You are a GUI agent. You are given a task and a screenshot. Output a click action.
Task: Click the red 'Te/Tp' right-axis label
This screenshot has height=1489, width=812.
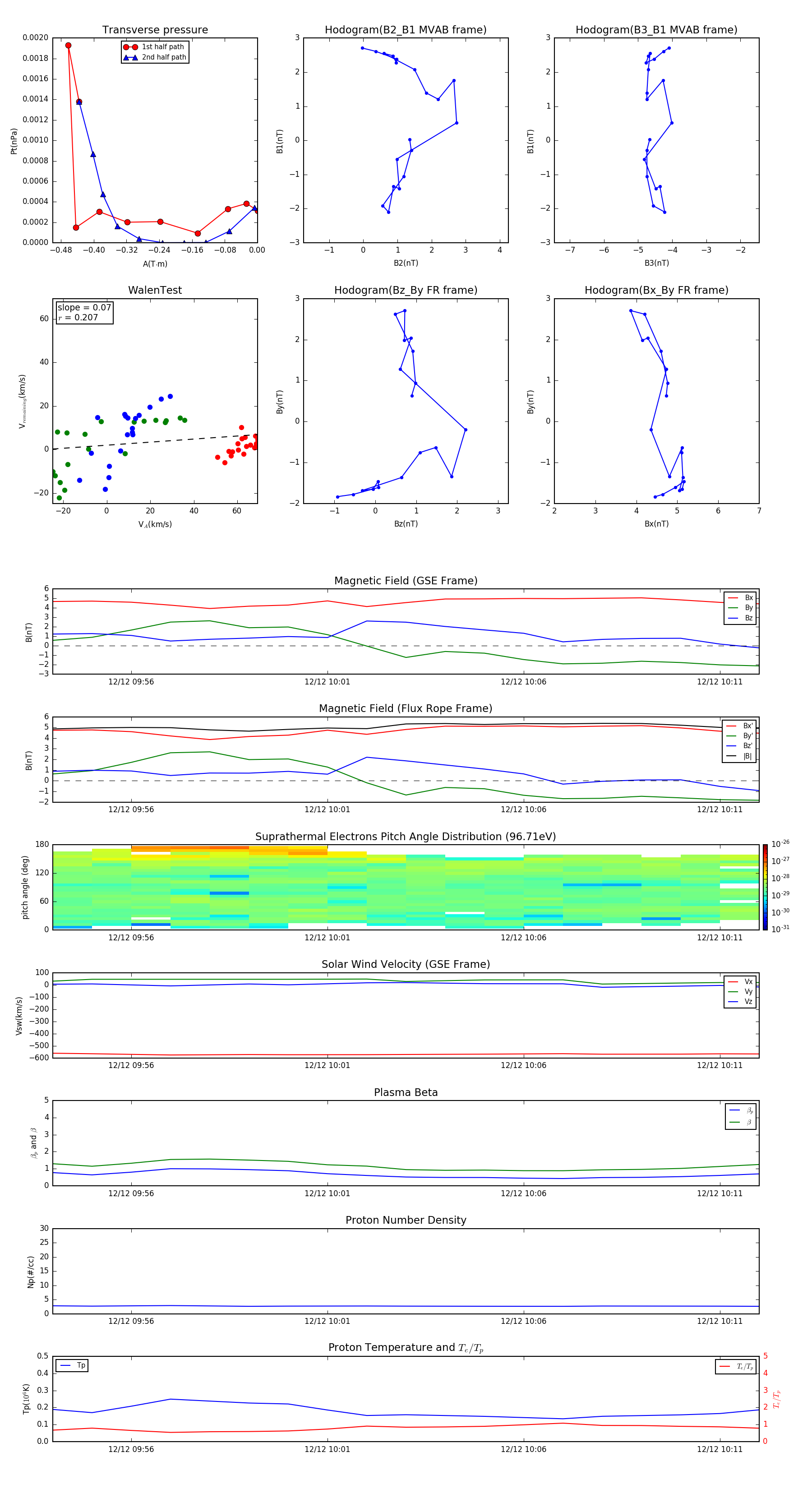(x=776, y=1399)
